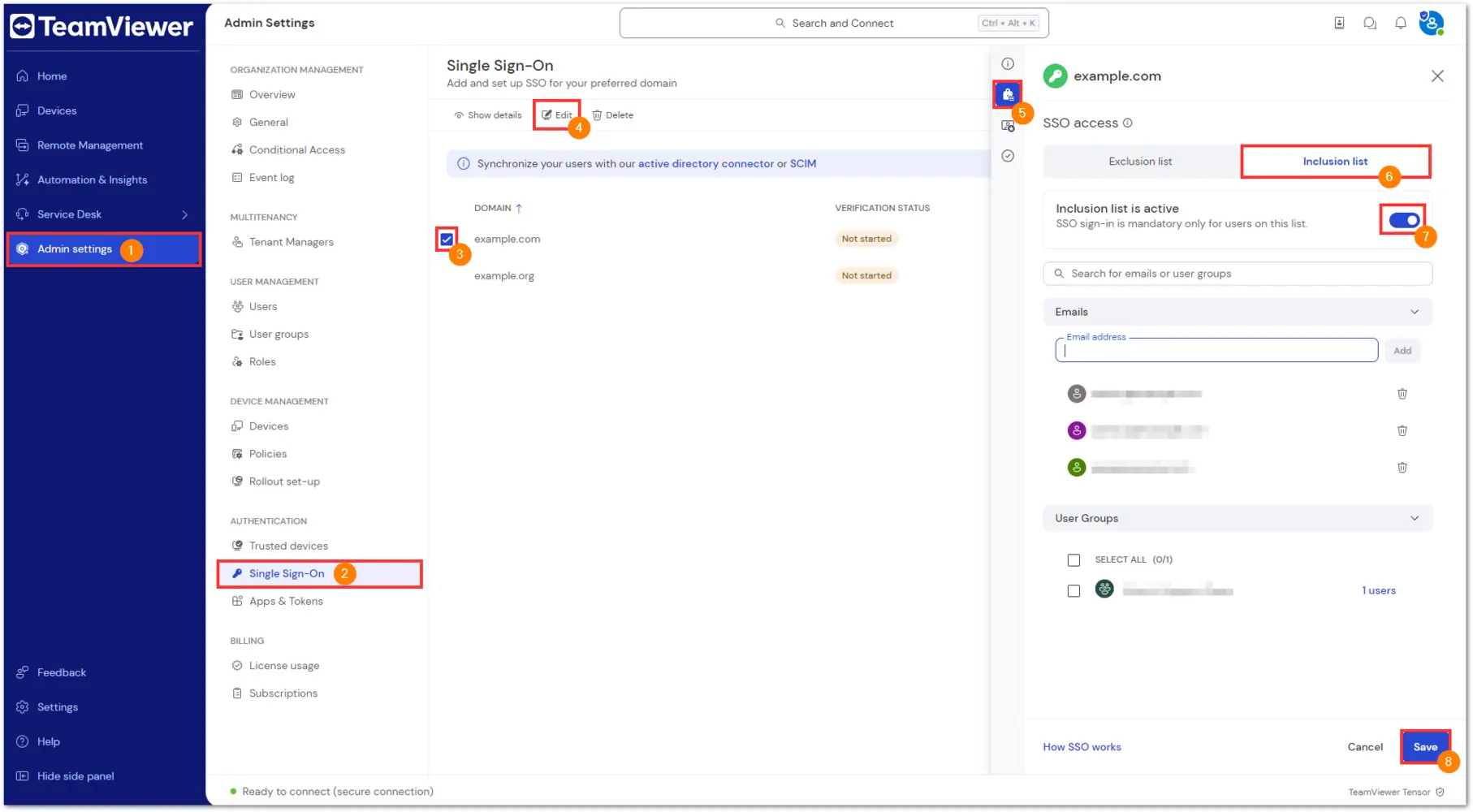Close the example.com side panel

1437,76
